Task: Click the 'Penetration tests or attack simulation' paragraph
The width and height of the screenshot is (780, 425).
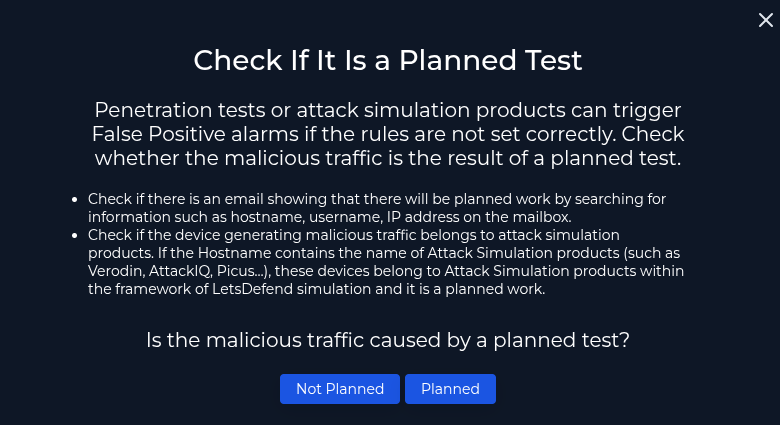Action: click(388, 133)
